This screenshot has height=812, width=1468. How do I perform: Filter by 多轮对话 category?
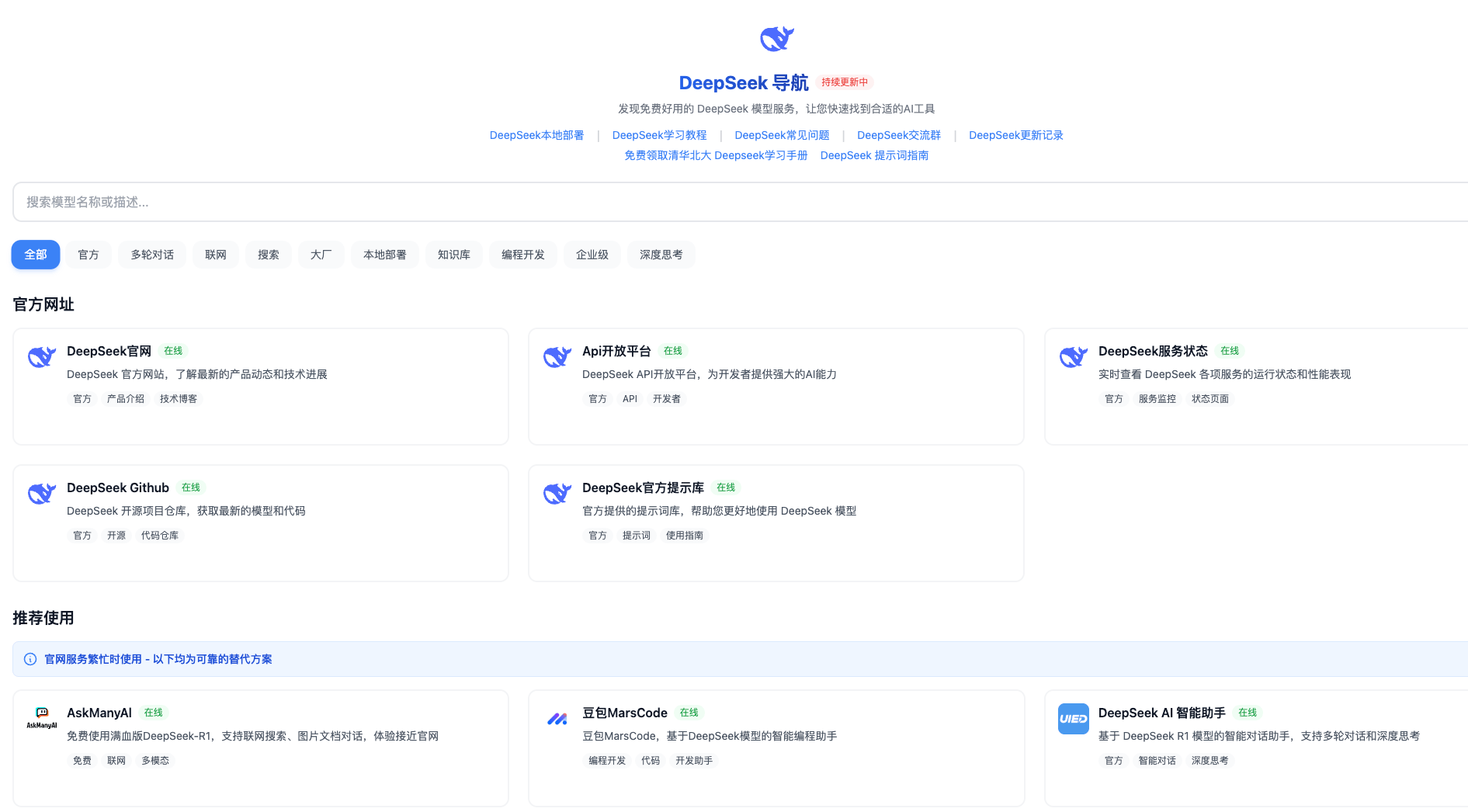point(152,255)
